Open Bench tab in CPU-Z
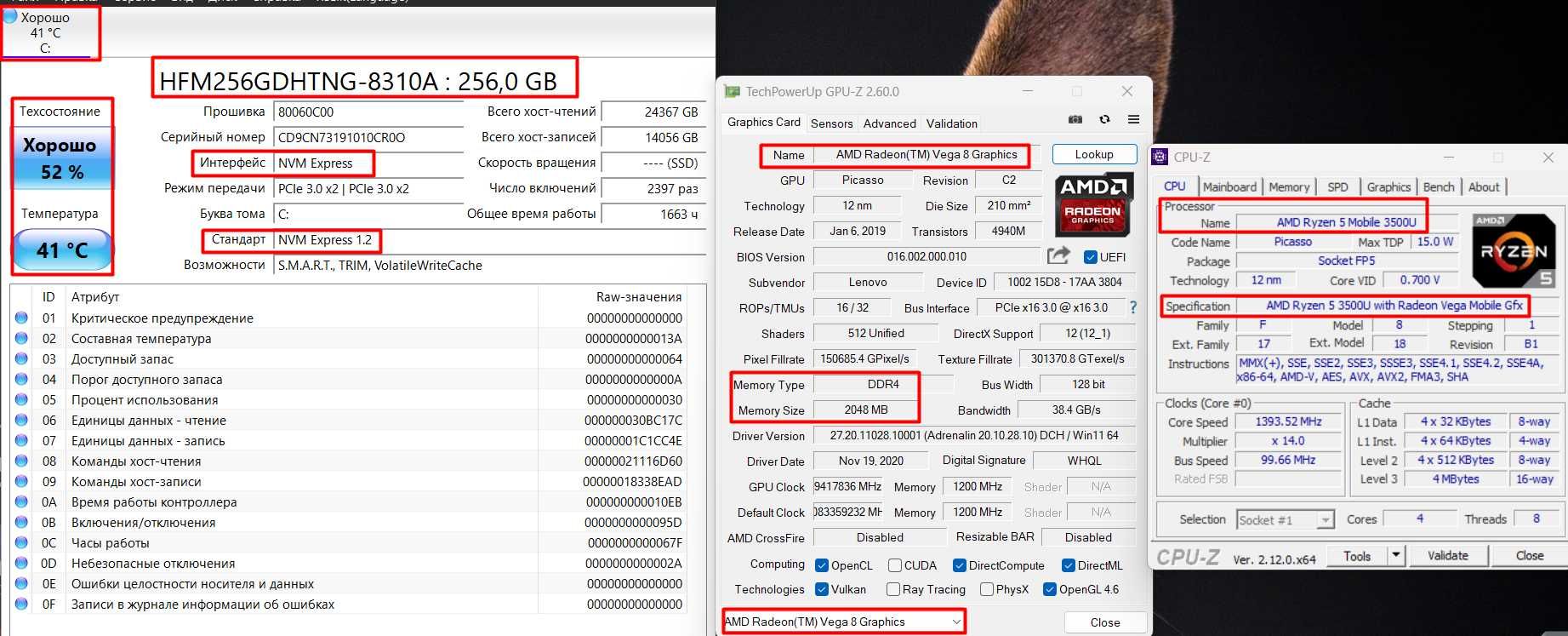Screen dimensions: 1568x636 (1438, 186)
